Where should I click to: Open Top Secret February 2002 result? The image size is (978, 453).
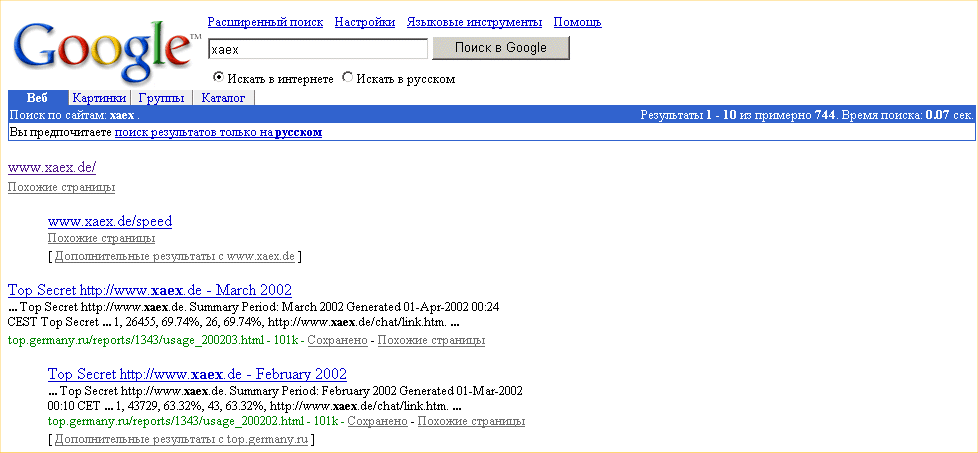tap(197, 374)
